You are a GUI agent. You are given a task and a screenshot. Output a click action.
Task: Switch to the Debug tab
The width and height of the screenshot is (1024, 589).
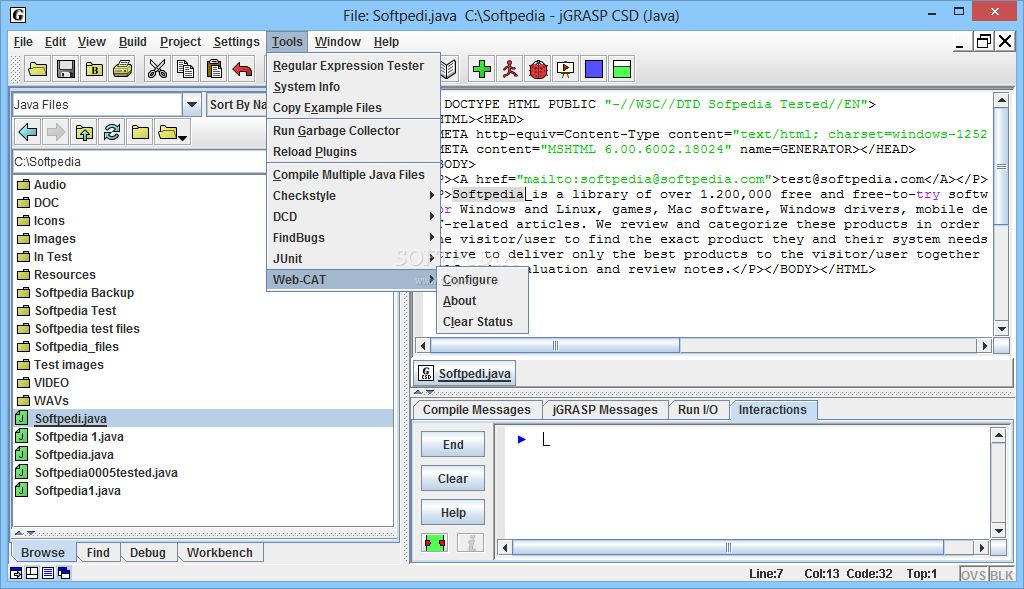(x=148, y=553)
